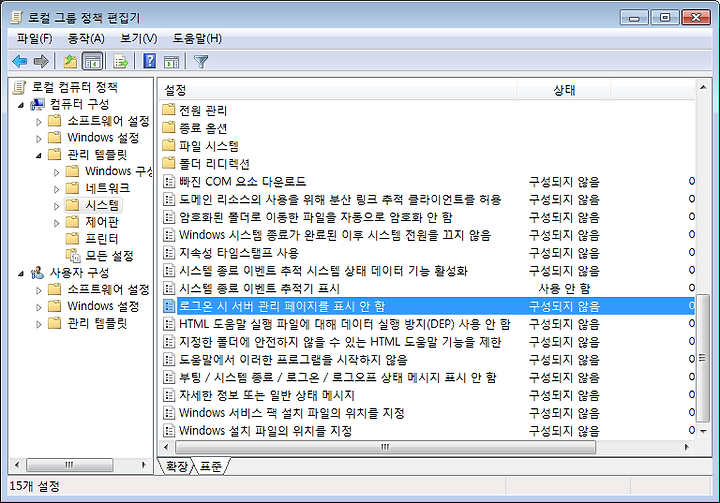This screenshot has width=720, height=503.
Task: Click policy icon for 도움말에서 이러한 프로그램을 시작하지 않음
Action: click(169, 360)
